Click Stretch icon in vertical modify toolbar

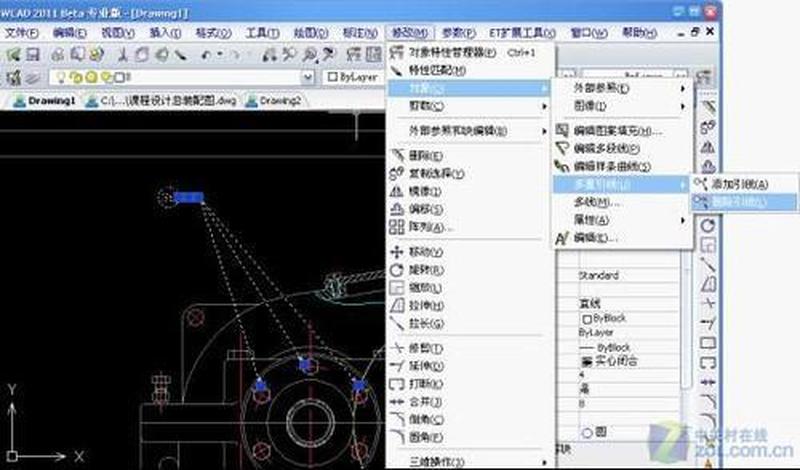click(x=708, y=284)
